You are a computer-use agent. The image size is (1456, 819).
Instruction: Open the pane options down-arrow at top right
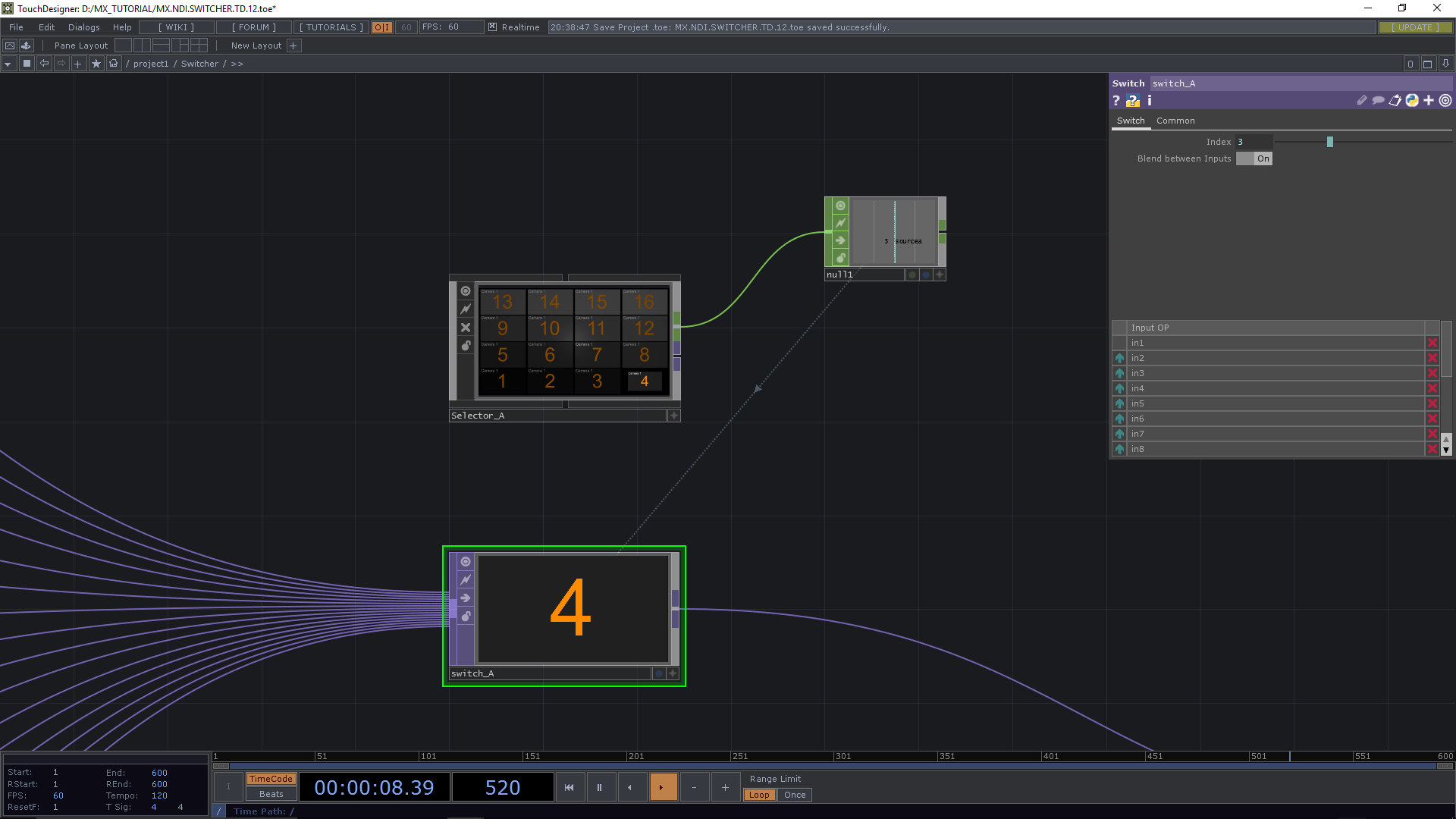tap(1445, 64)
